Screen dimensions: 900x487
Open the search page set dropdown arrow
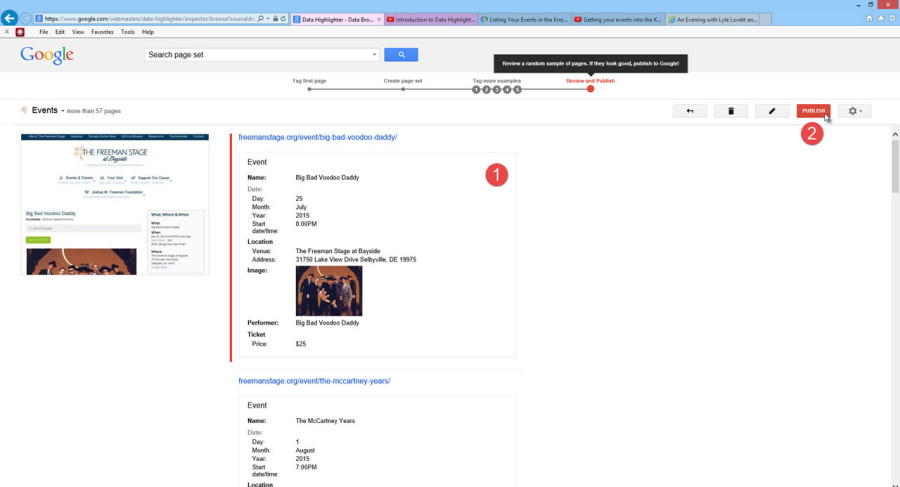click(x=374, y=55)
